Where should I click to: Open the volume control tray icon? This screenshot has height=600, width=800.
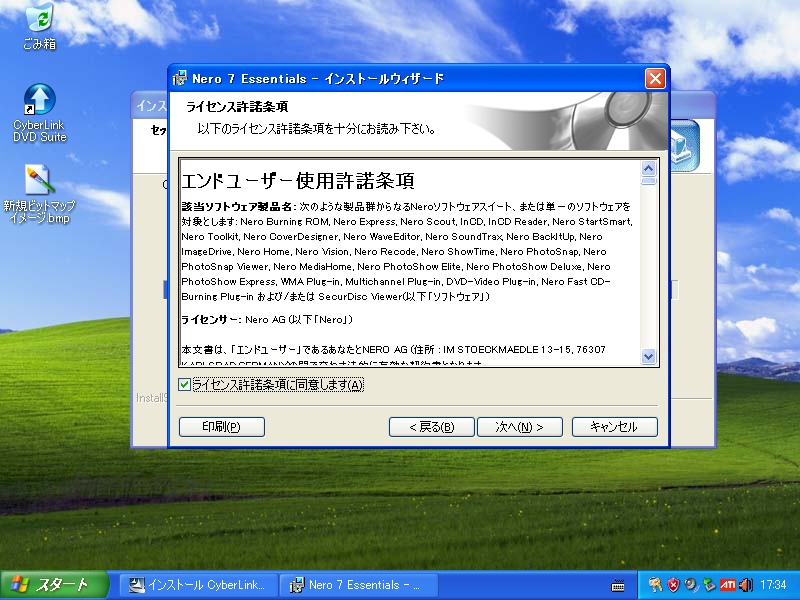pyautogui.click(x=746, y=585)
